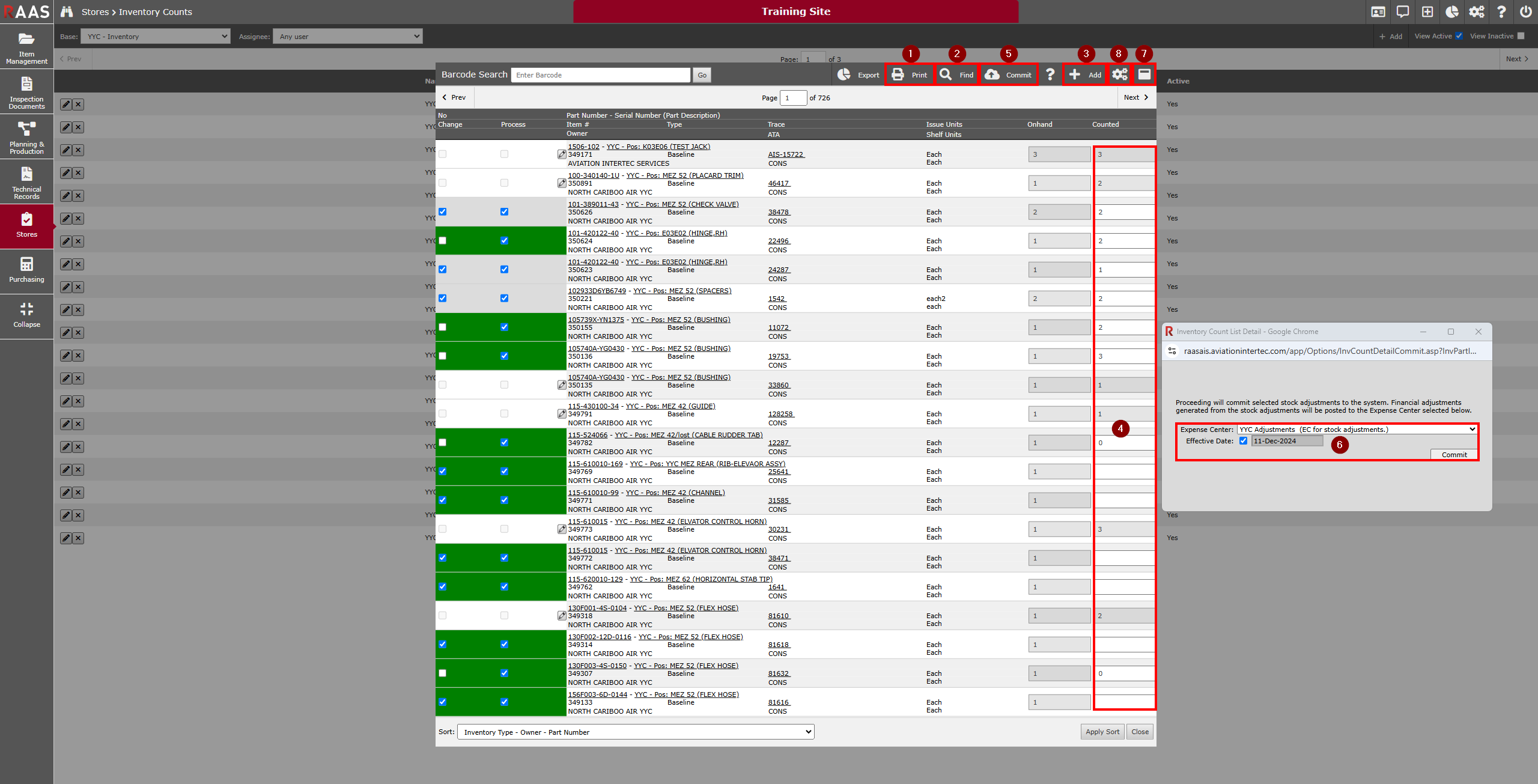The image size is (1538, 784).
Task: Open the power logout icon top right
Action: tap(1525, 11)
